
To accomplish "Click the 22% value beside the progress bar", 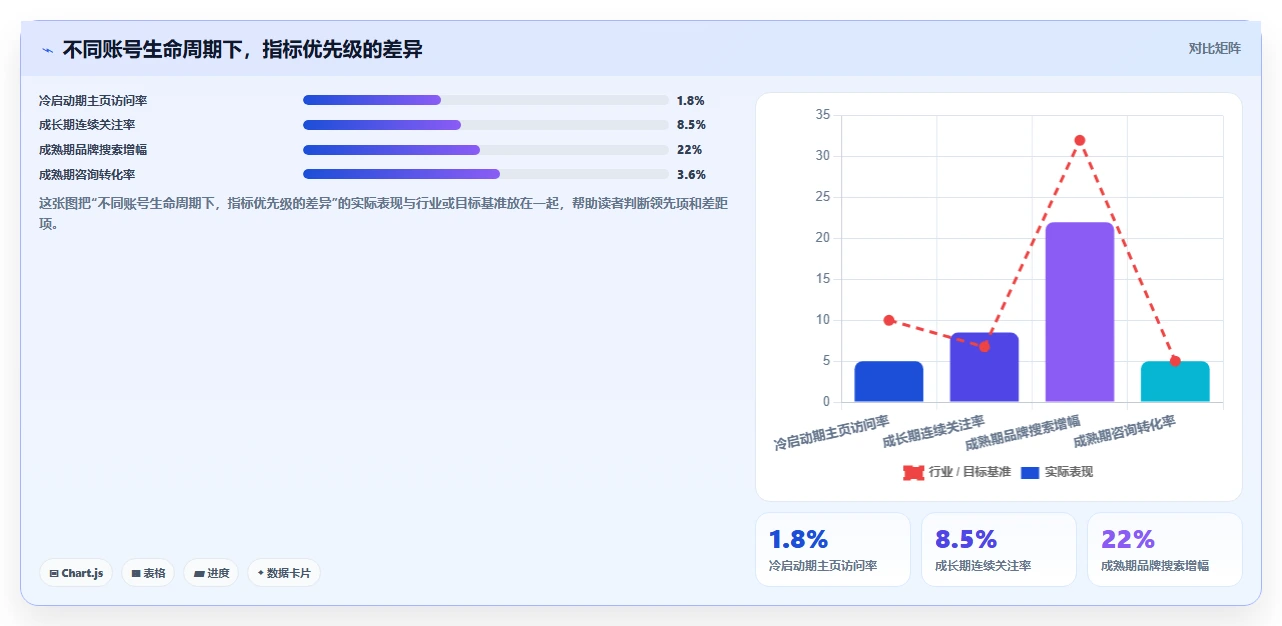I will pyautogui.click(x=689, y=150).
